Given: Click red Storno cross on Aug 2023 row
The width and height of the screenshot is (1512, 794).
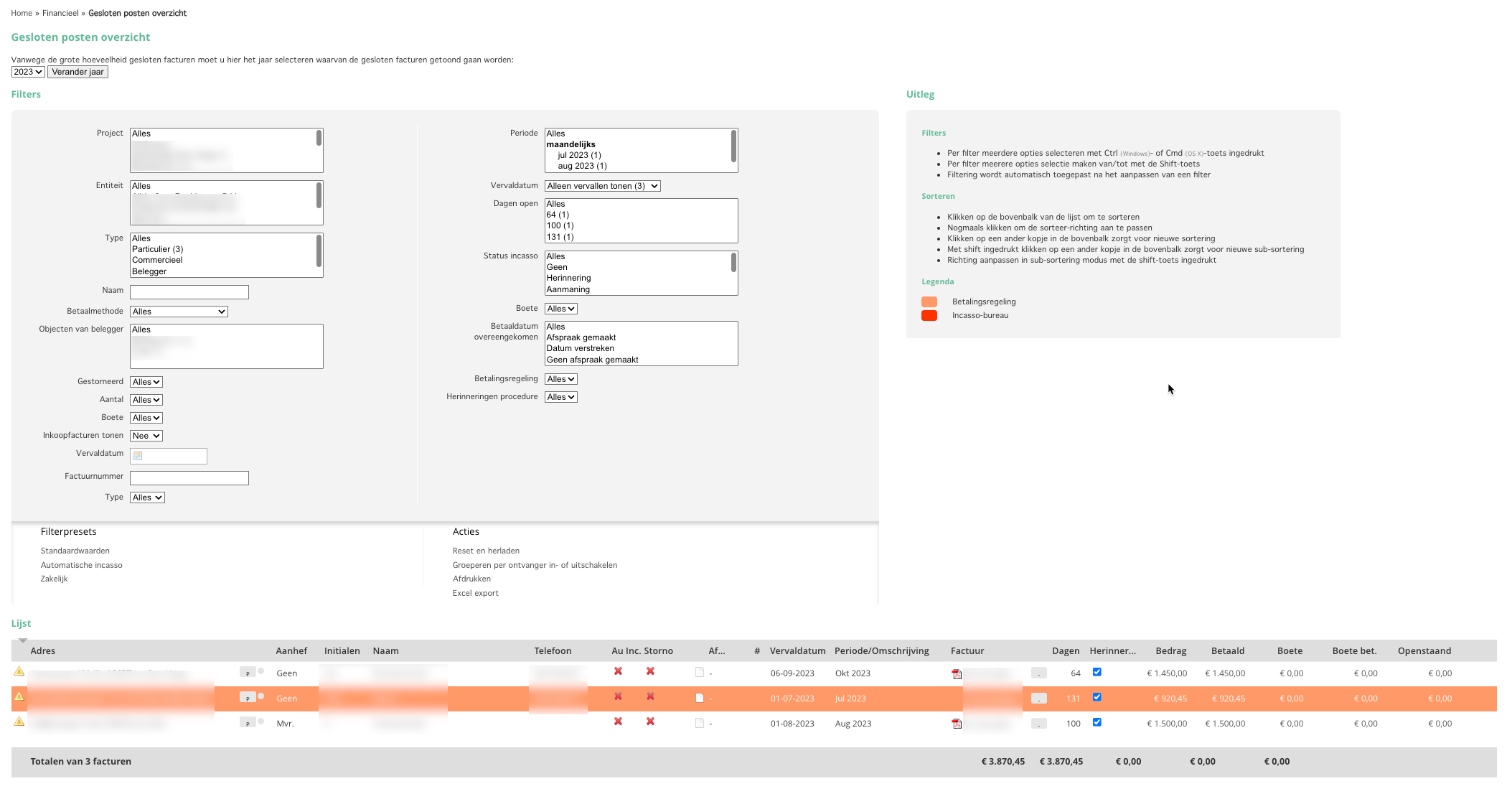Looking at the screenshot, I should click(x=650, y=721).
